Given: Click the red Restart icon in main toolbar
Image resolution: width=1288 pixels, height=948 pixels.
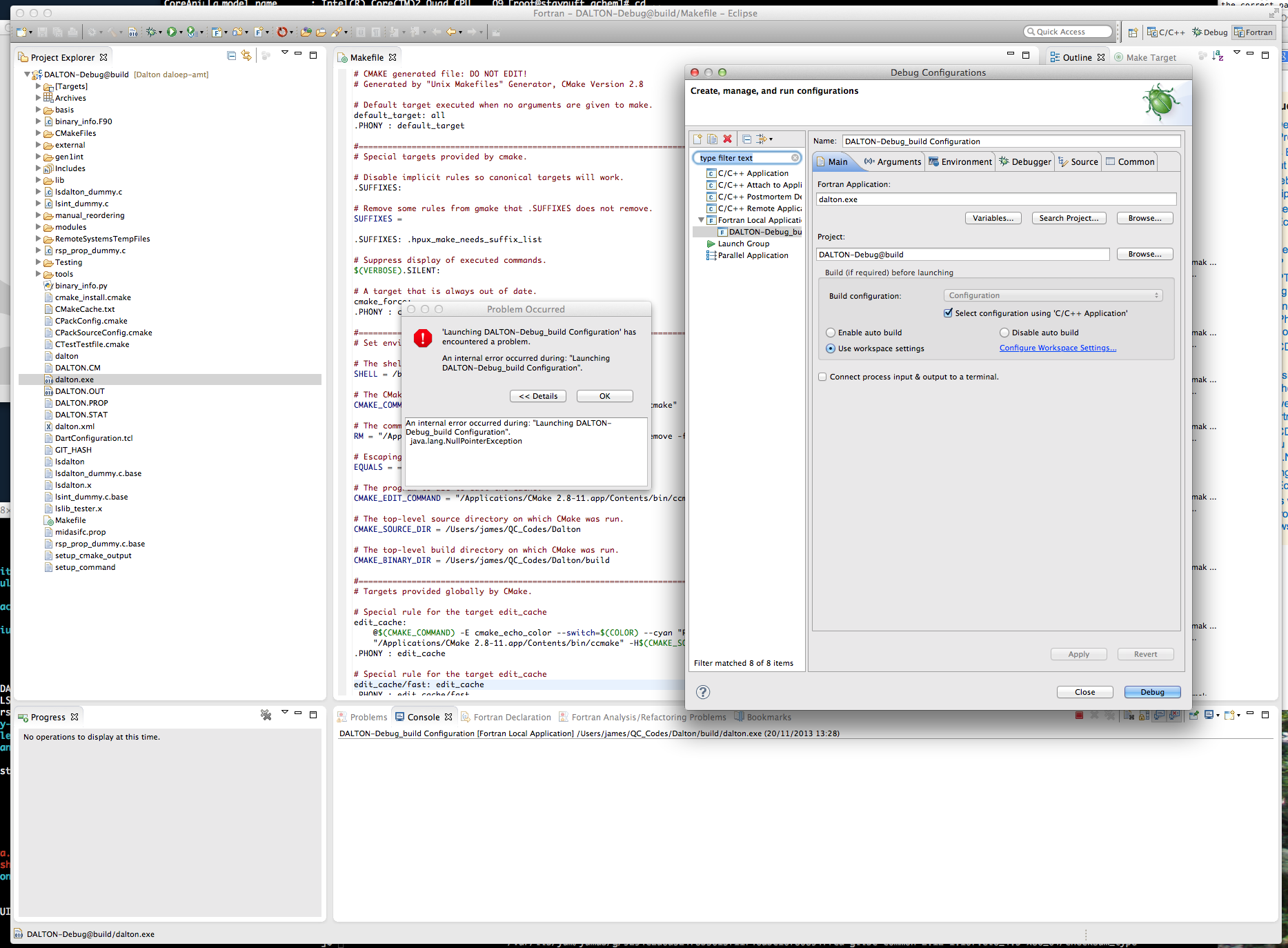Looking at the screenshot, I should point(282,32).
